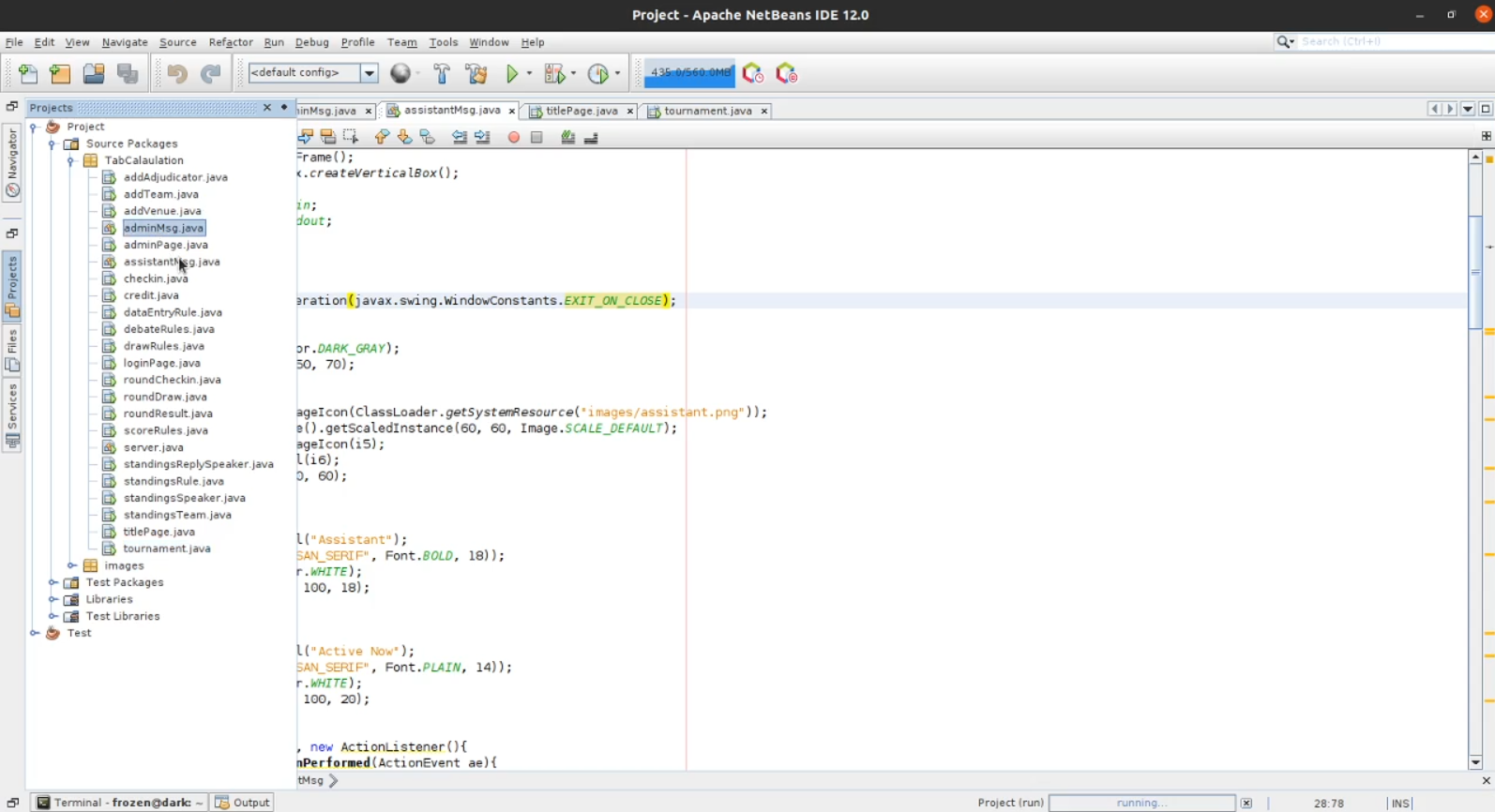Open the Navigator side panel tab
1495x812 pixels.
12,162
